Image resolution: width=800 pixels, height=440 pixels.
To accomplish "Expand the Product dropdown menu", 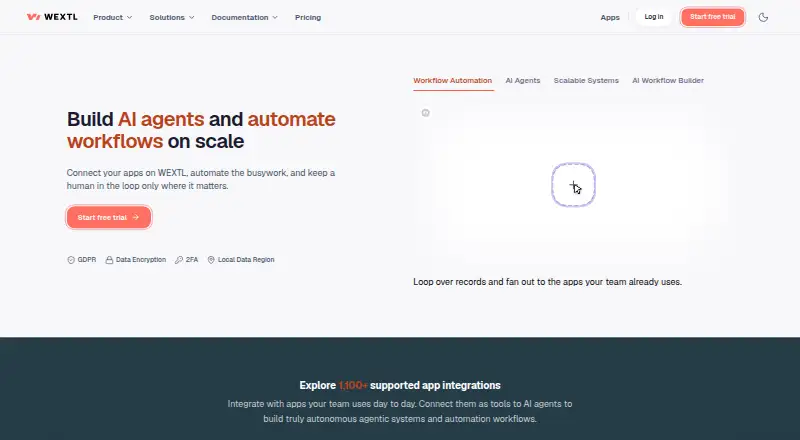I will (x=113, y=17).
